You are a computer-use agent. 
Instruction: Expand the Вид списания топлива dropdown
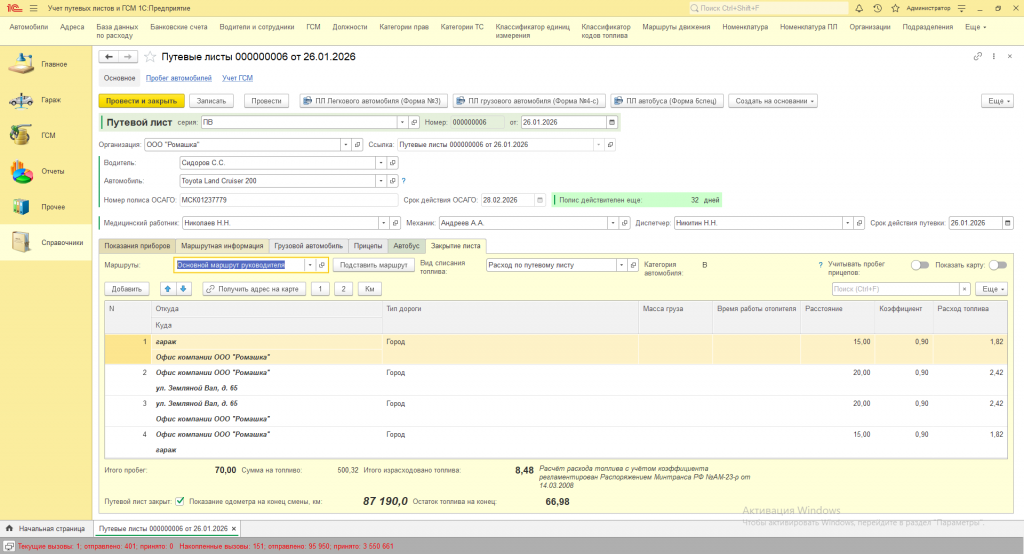(621, 265)
